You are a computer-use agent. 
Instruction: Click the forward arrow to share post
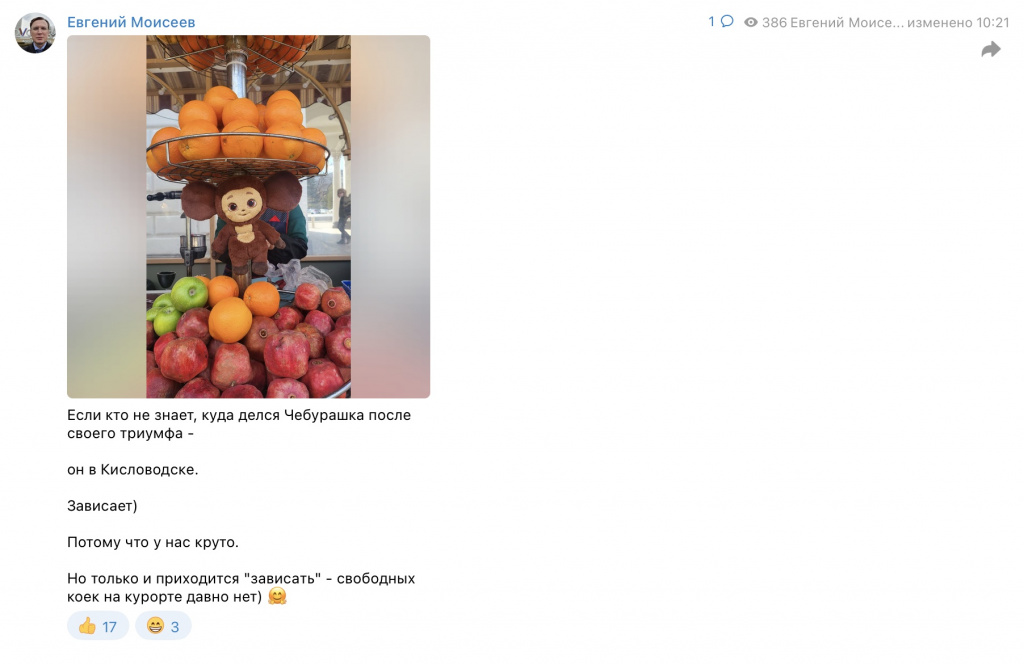[991, 50]
